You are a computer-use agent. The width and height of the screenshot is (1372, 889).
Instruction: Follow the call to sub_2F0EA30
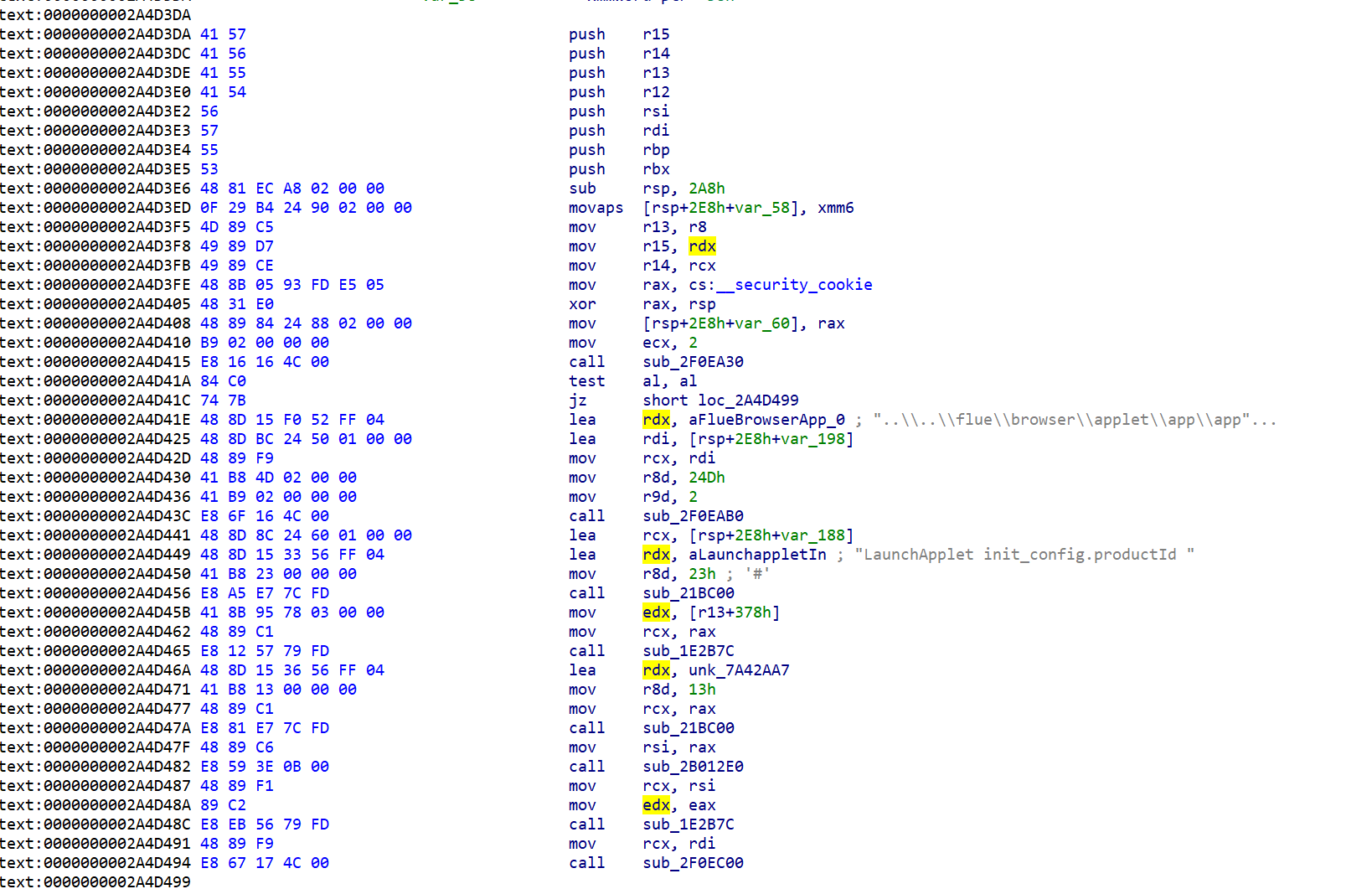coord(693,362)
